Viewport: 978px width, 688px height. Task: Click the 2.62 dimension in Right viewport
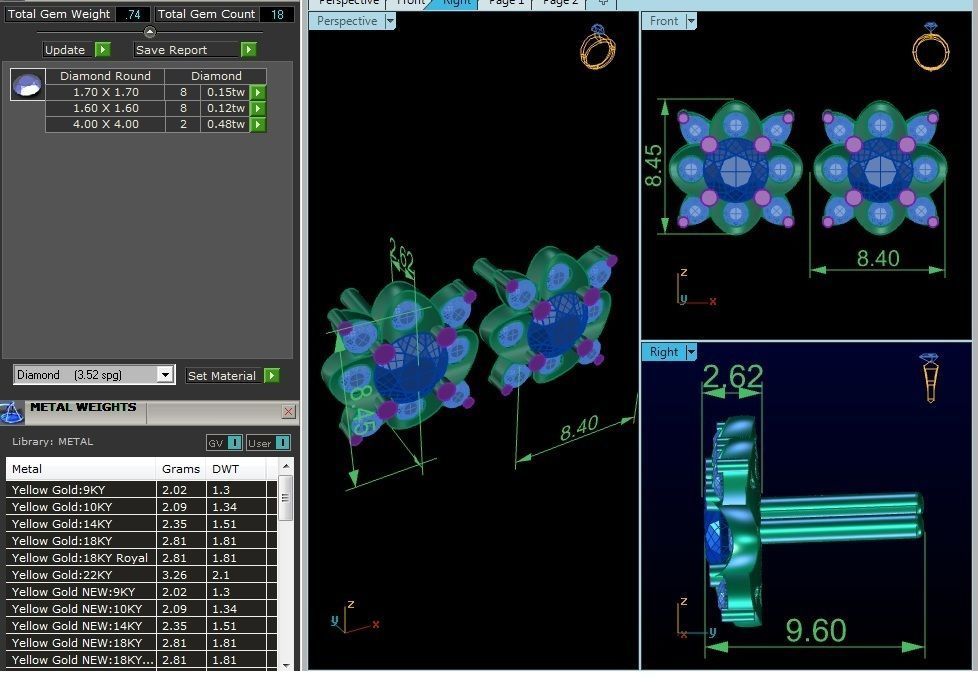click(732, 376)
